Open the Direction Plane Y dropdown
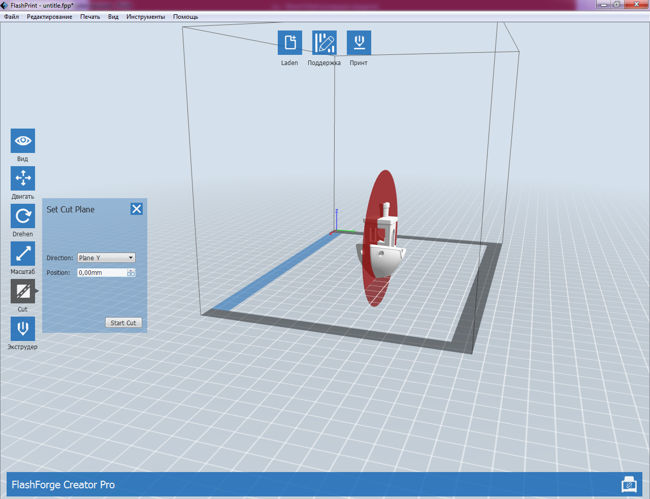 coord(106,257)
